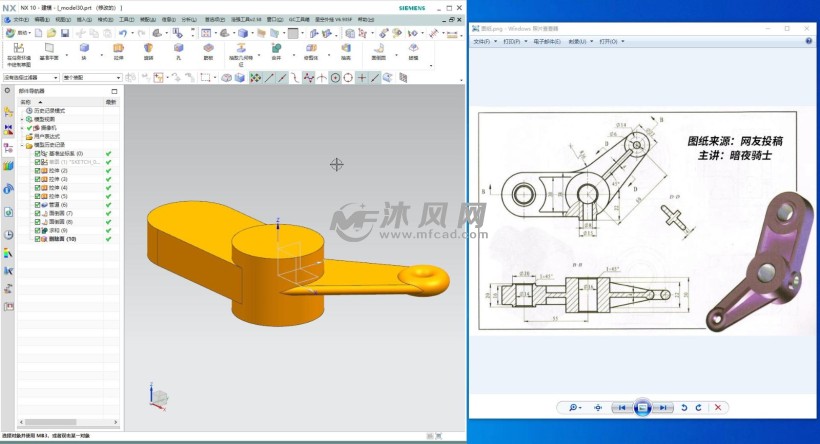Go to next image in Photo Viewer
820x444 pixels.
click(x=662, y=407)
